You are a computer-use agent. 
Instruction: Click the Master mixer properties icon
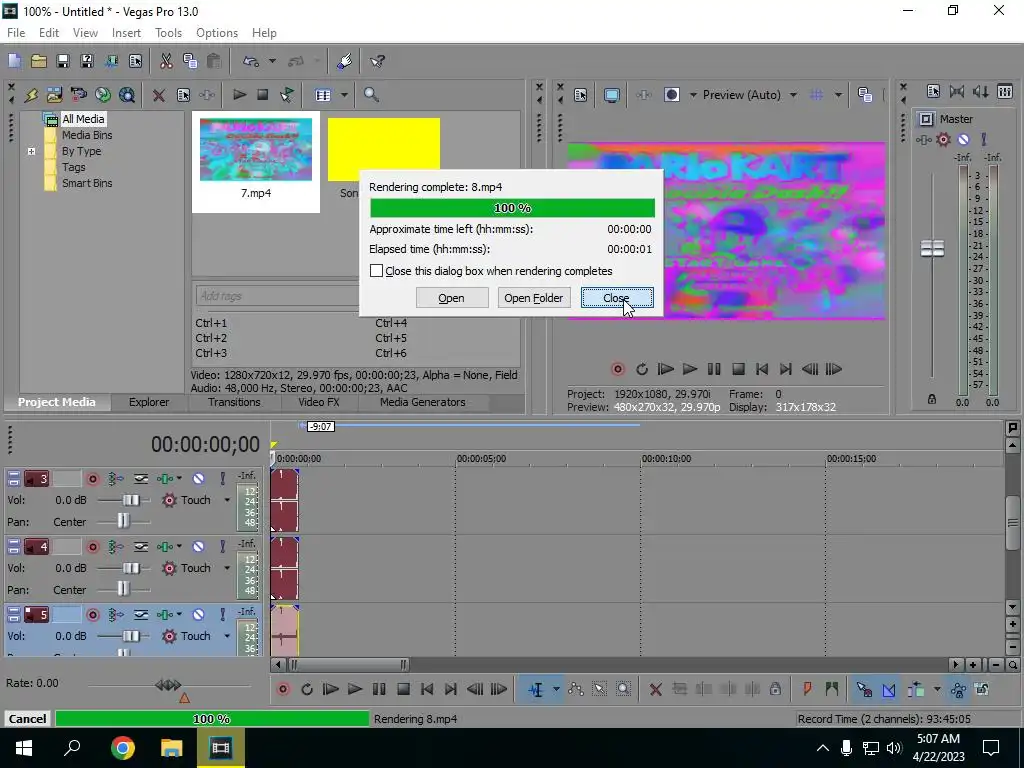click(x=933, y=91)
